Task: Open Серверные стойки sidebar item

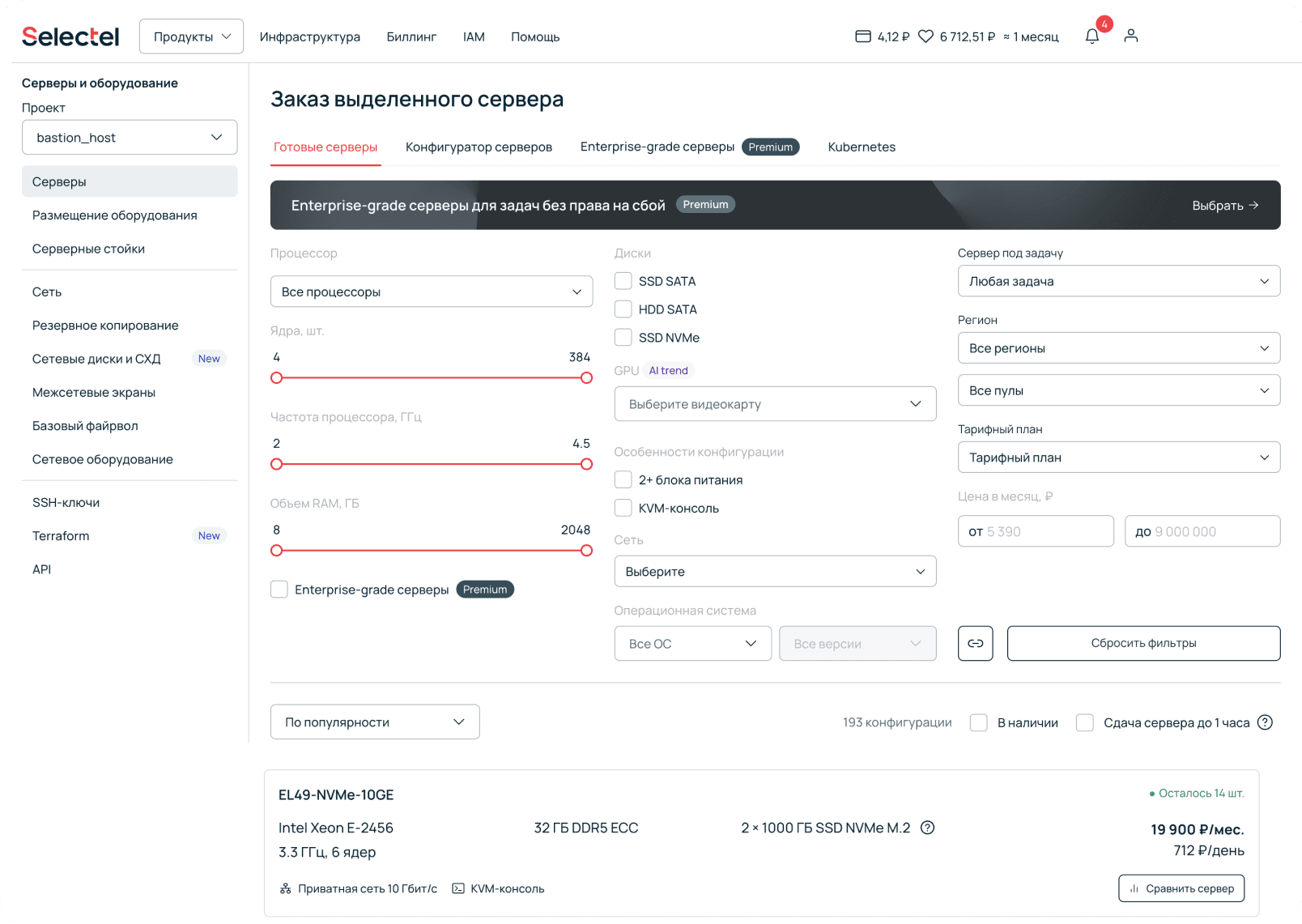Action: tap(130, 249)
